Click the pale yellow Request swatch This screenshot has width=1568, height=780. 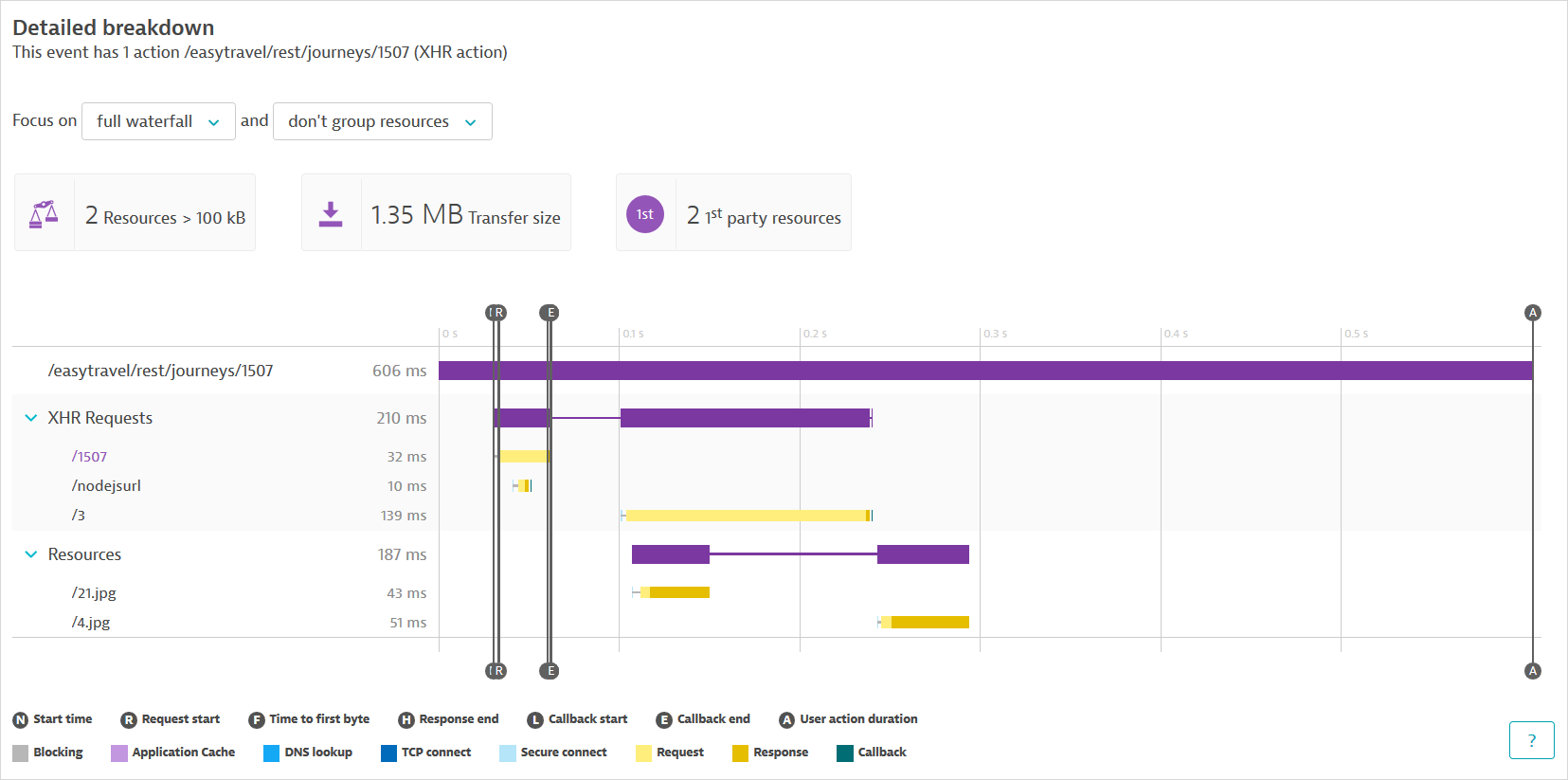coord(644,753)
